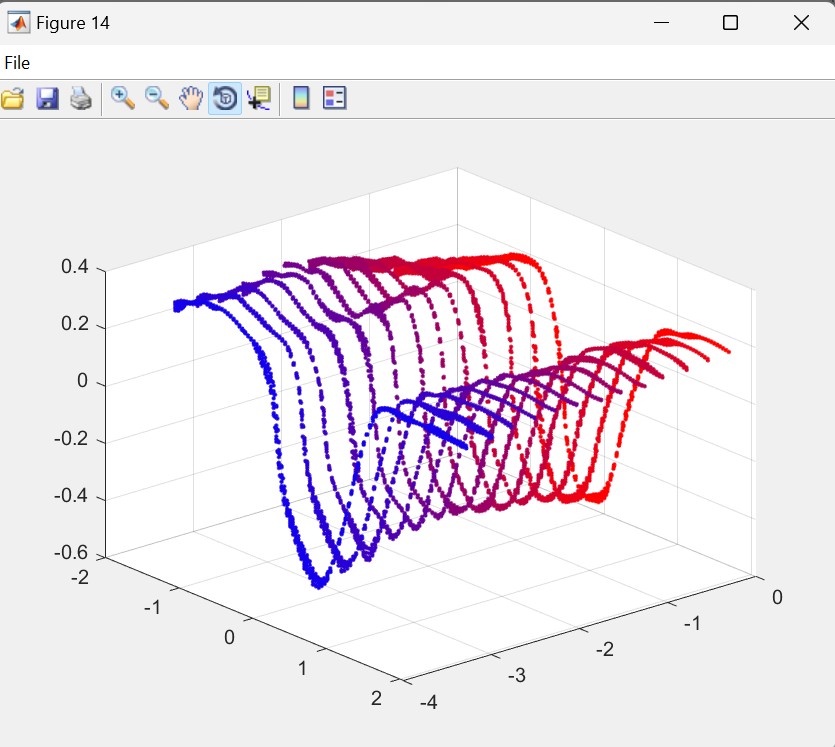Click the red curve end at upper right
835x747 pixels.
(729, 351)
